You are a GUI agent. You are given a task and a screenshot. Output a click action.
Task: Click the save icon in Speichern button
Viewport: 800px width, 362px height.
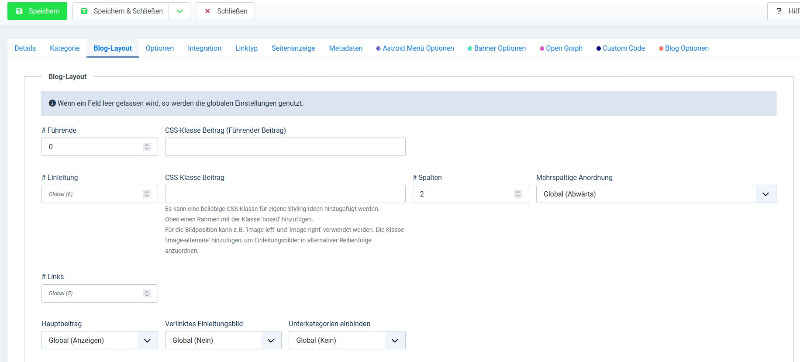coord(19,11)
